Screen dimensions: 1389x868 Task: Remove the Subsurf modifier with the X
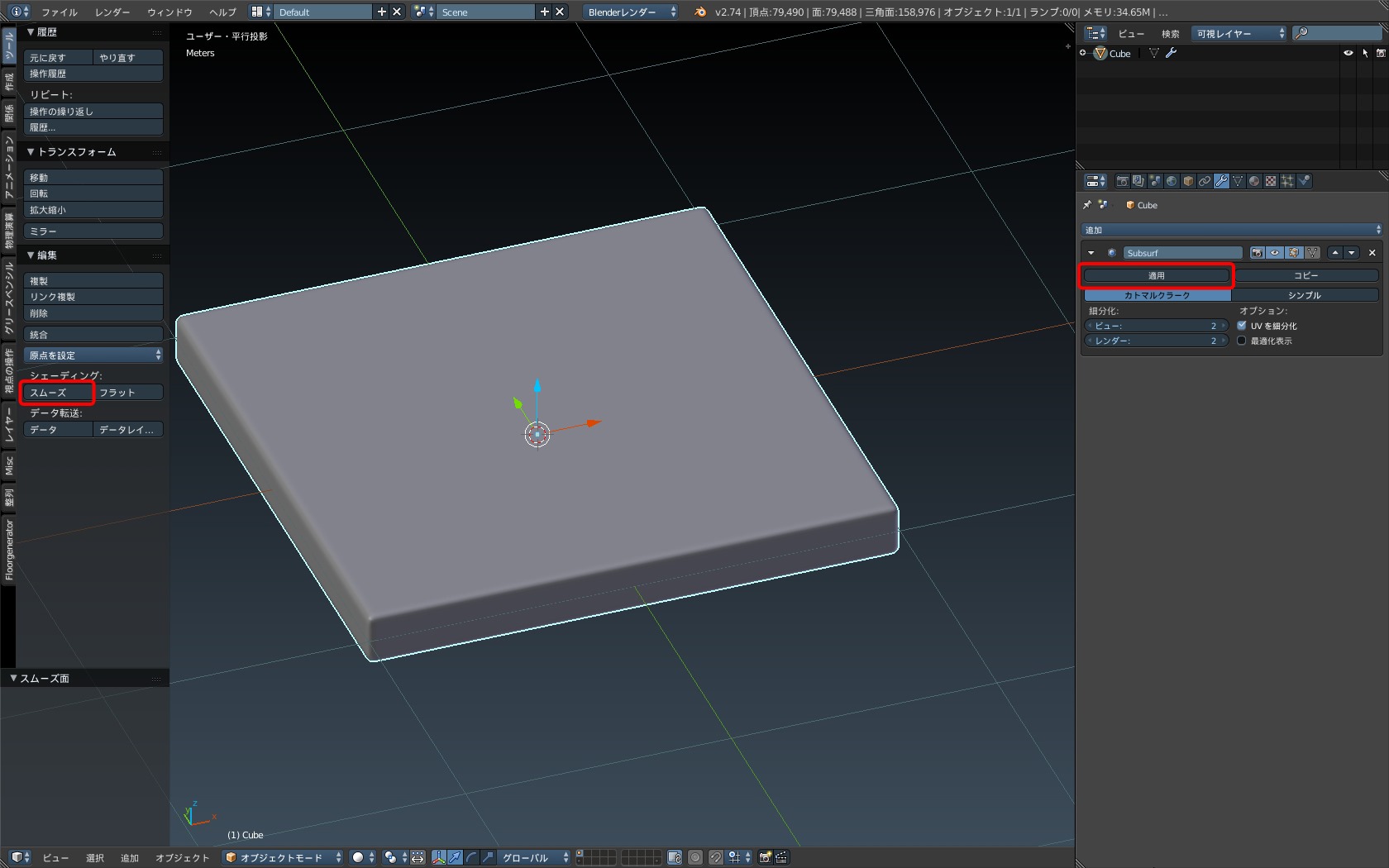pos(1372,253)
